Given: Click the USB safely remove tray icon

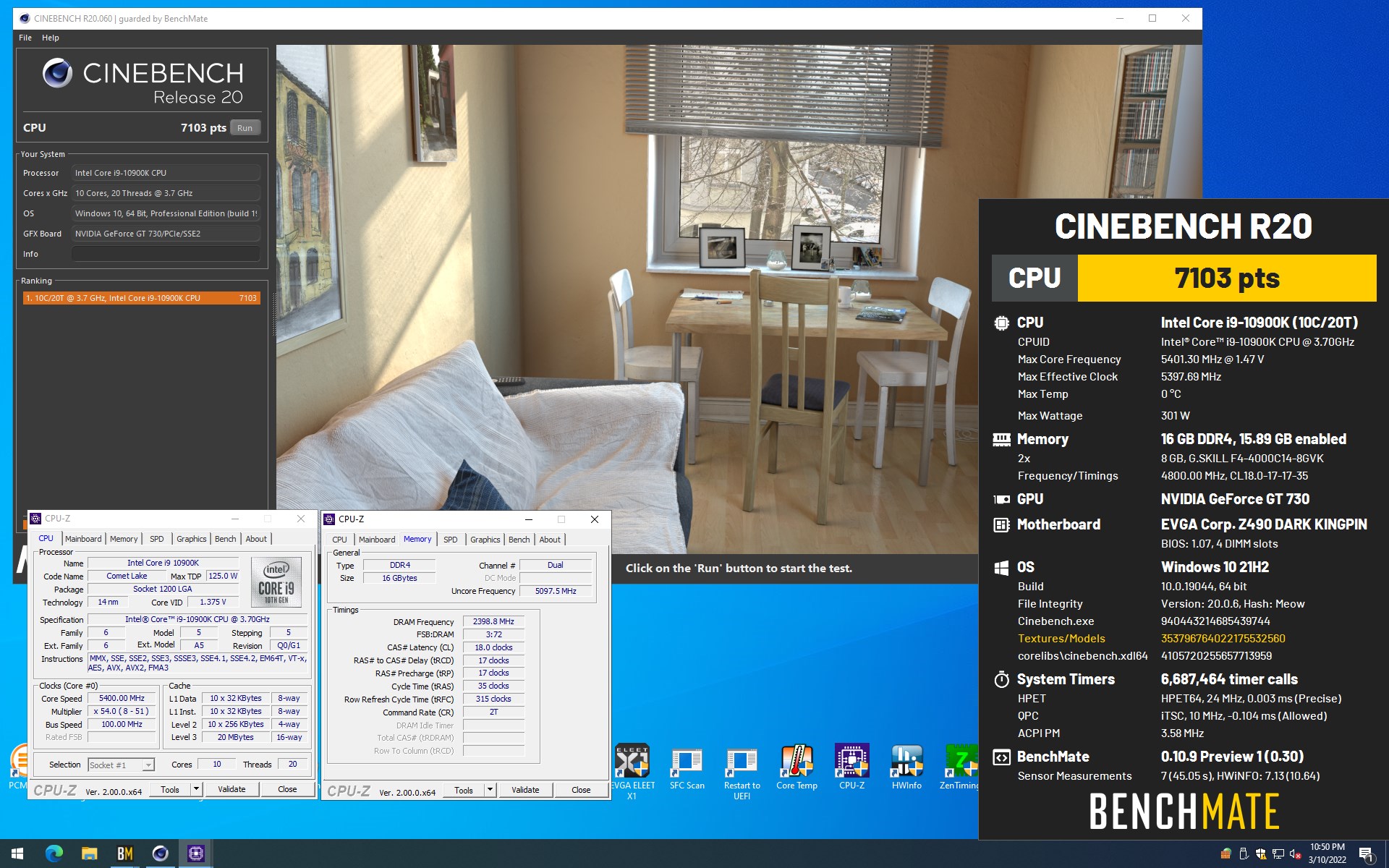Looking at the screenshot, I should [1244, 854].
